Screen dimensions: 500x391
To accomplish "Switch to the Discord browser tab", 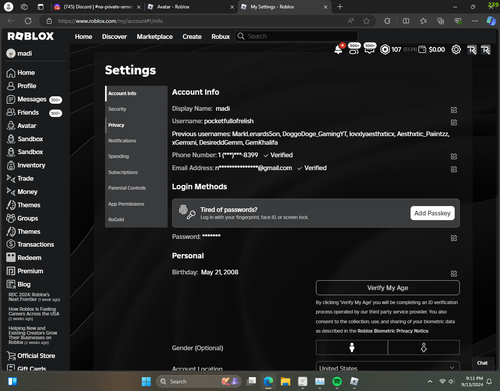I will coord(97,7).
